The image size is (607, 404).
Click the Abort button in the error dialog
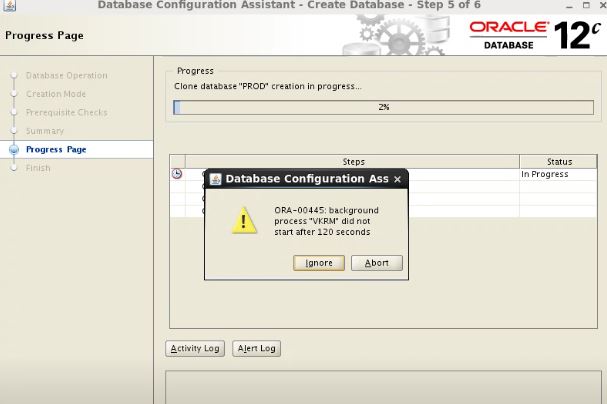pyautogui.click(x=377, y=263)
